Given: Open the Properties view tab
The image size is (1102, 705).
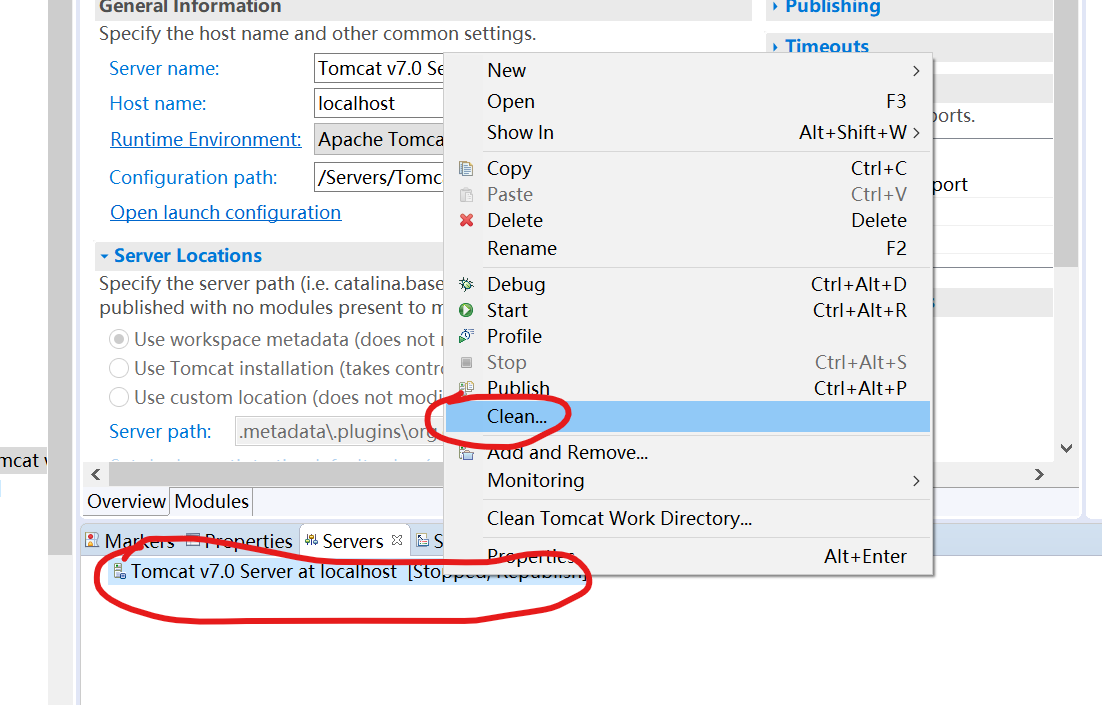Looking at the screenshot, I should 239,541.
